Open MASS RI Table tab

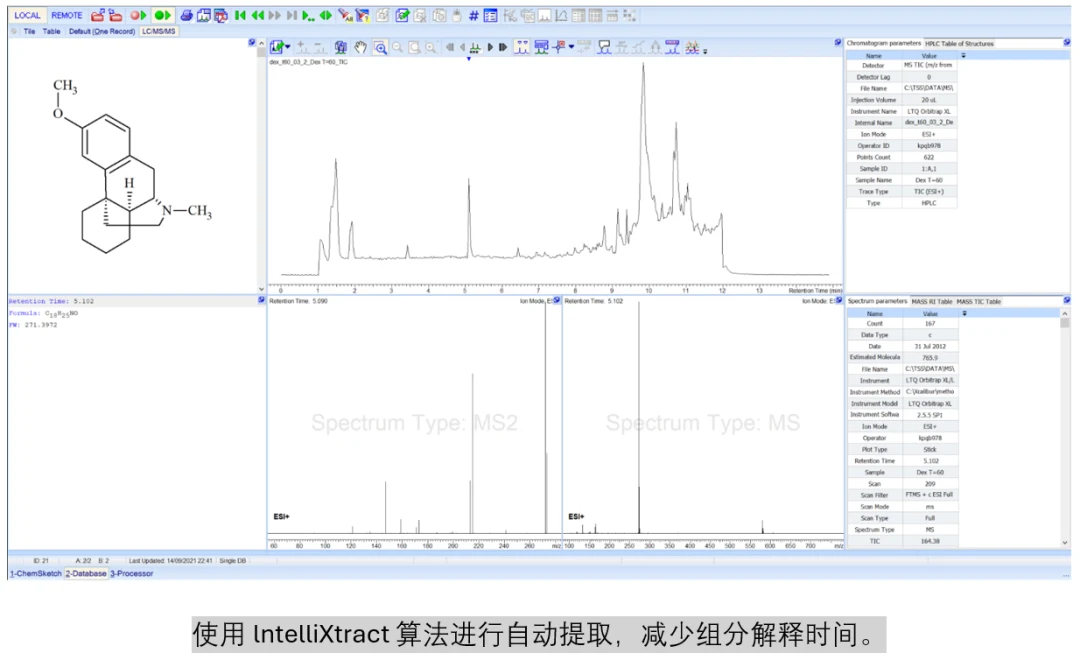pyautogui.click(x=932, y=301)
